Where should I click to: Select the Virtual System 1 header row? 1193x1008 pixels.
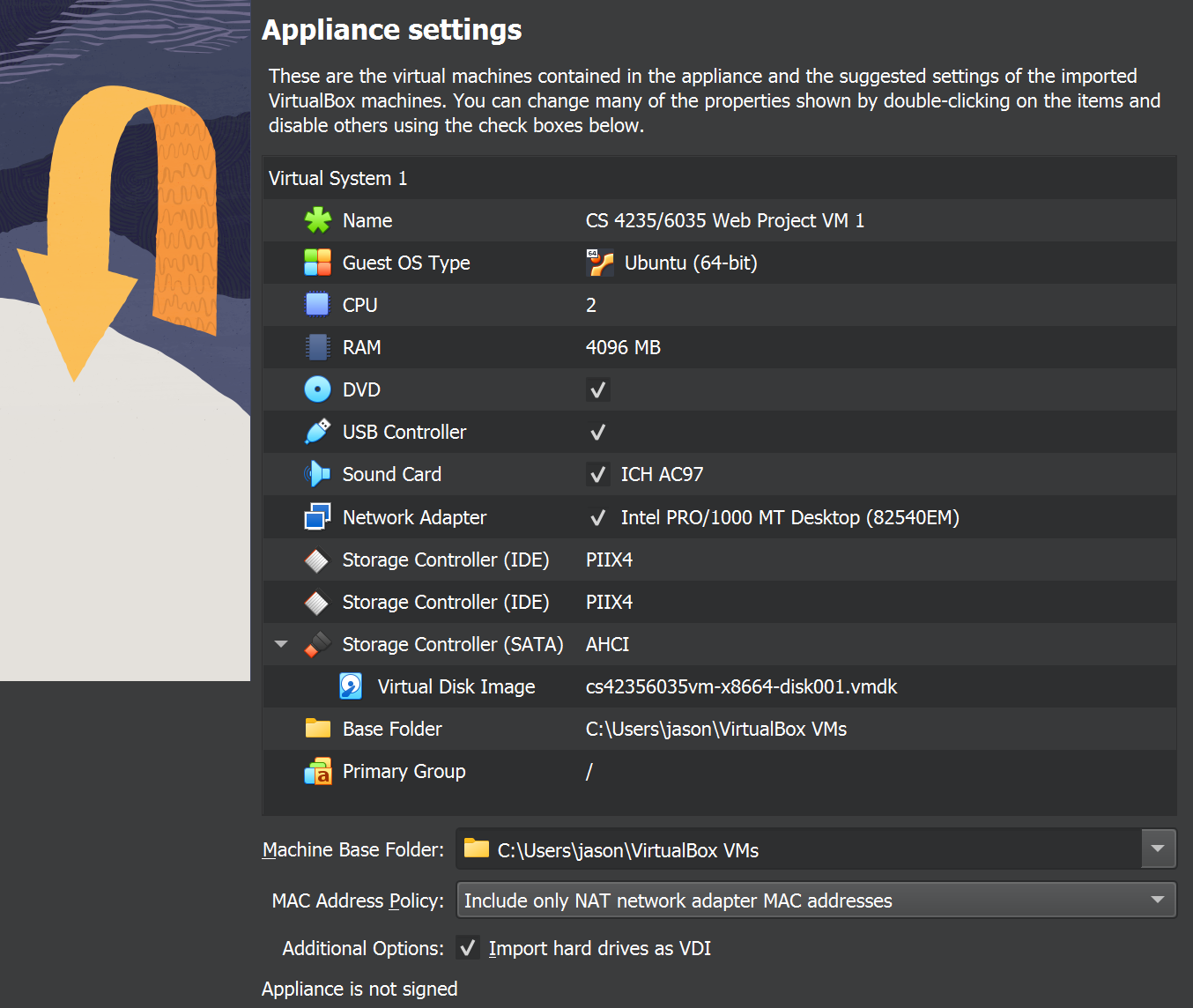click(x=720, y=178)
